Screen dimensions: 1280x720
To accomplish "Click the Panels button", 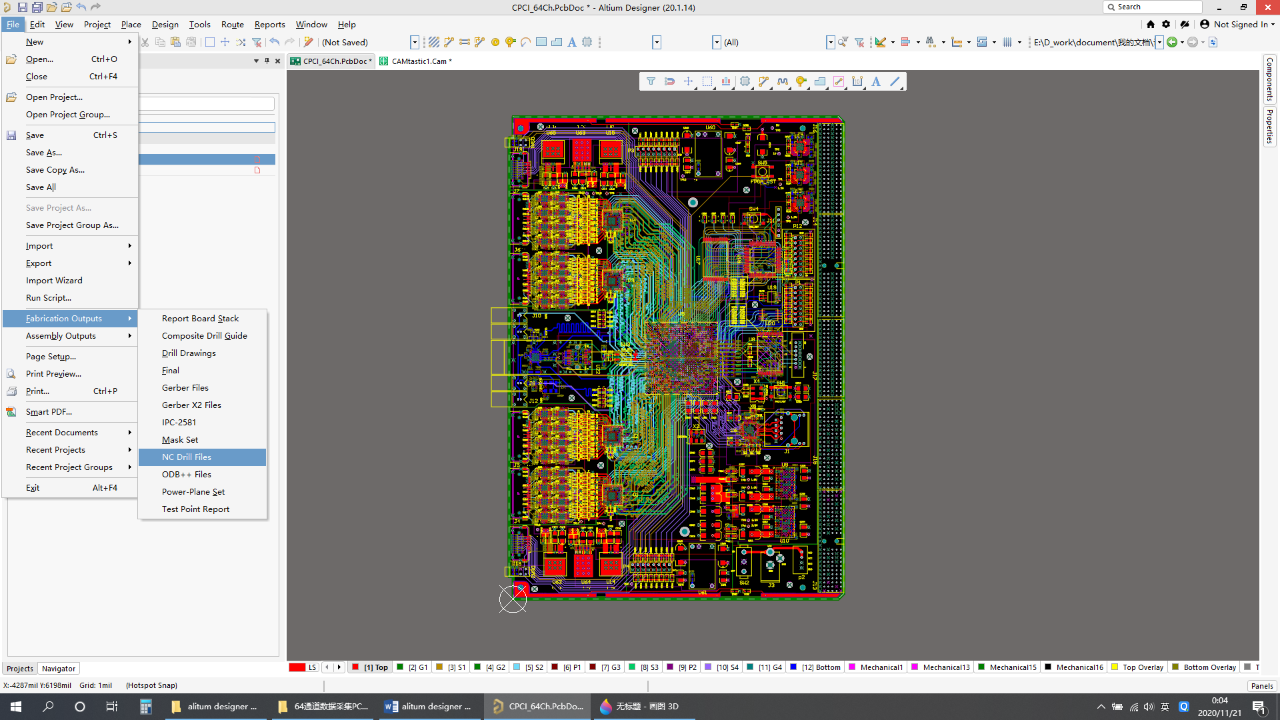I will 1262,686.
